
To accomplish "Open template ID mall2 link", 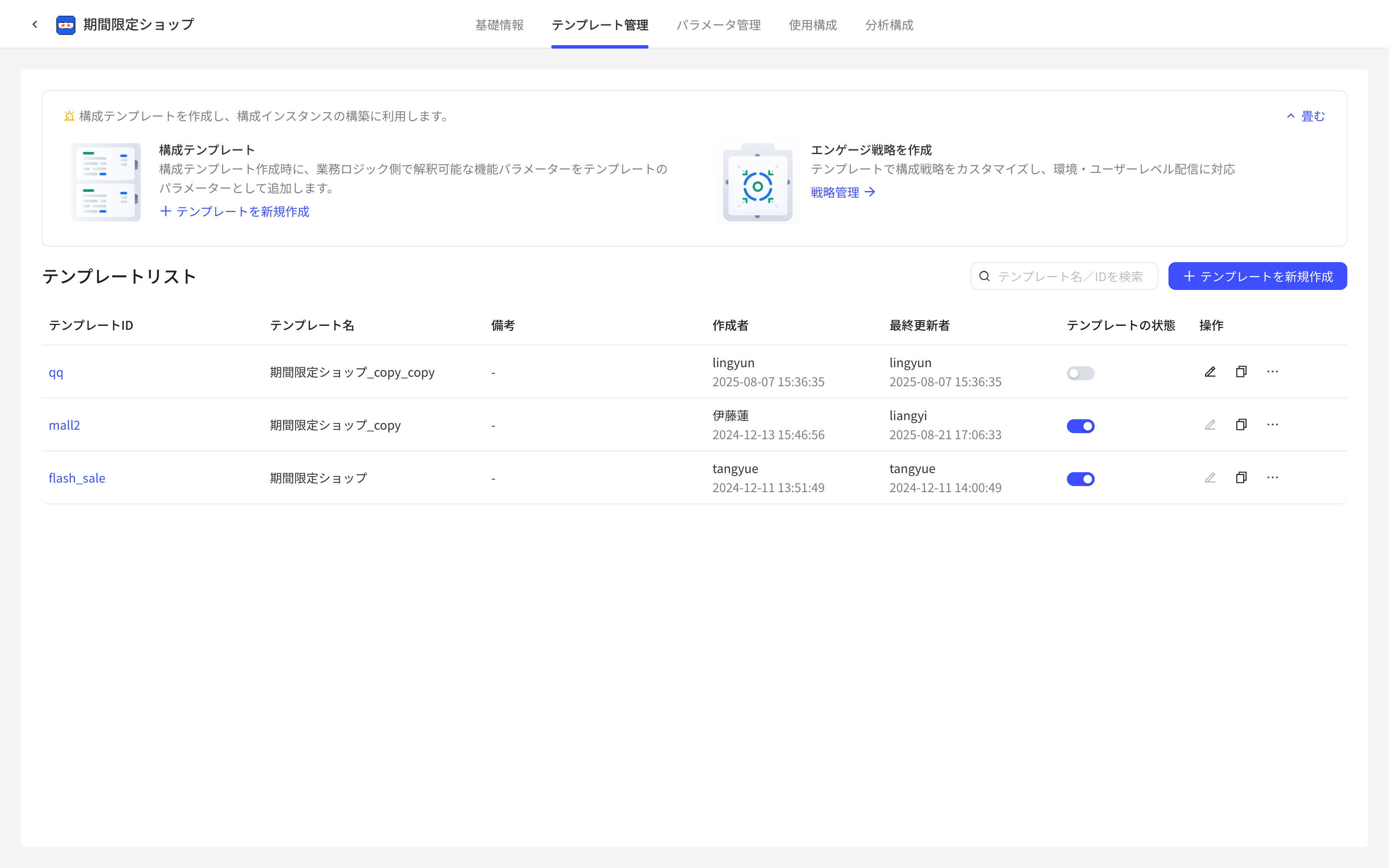I will tap(64, 425).
